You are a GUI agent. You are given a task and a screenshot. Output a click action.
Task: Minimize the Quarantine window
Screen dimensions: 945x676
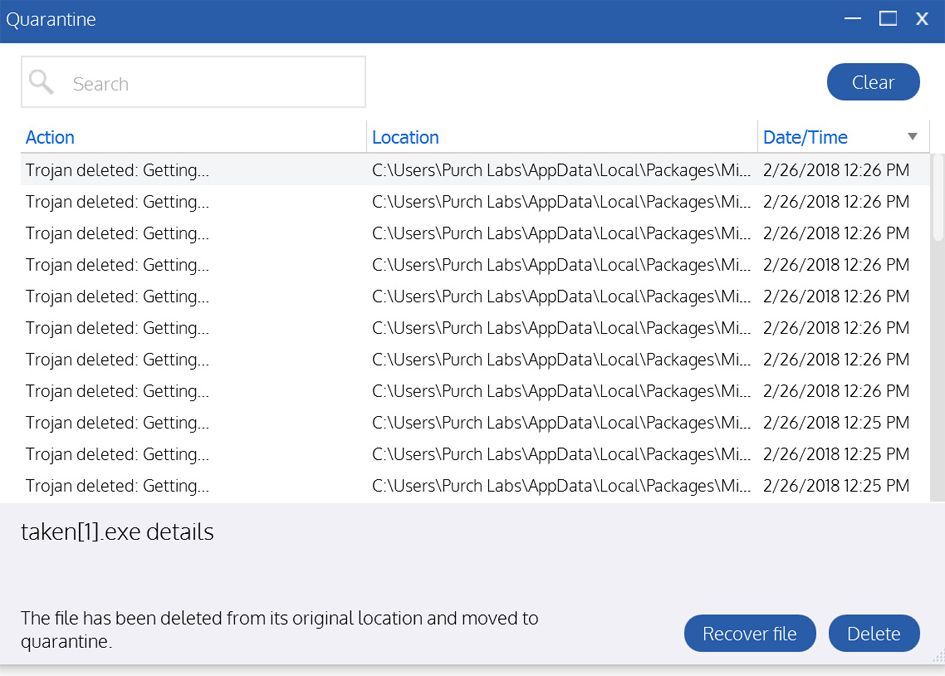[x=852, y=19]
